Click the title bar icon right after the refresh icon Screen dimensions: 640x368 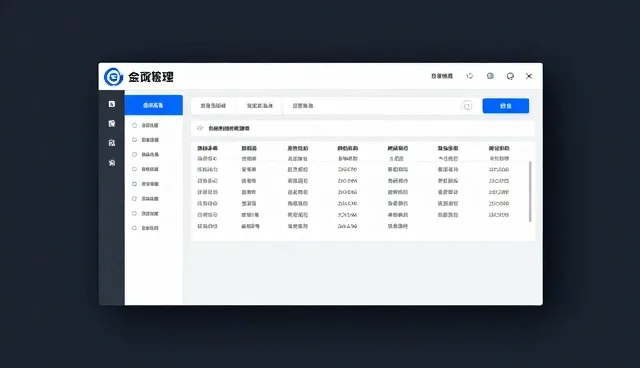(x=490, y=76)
